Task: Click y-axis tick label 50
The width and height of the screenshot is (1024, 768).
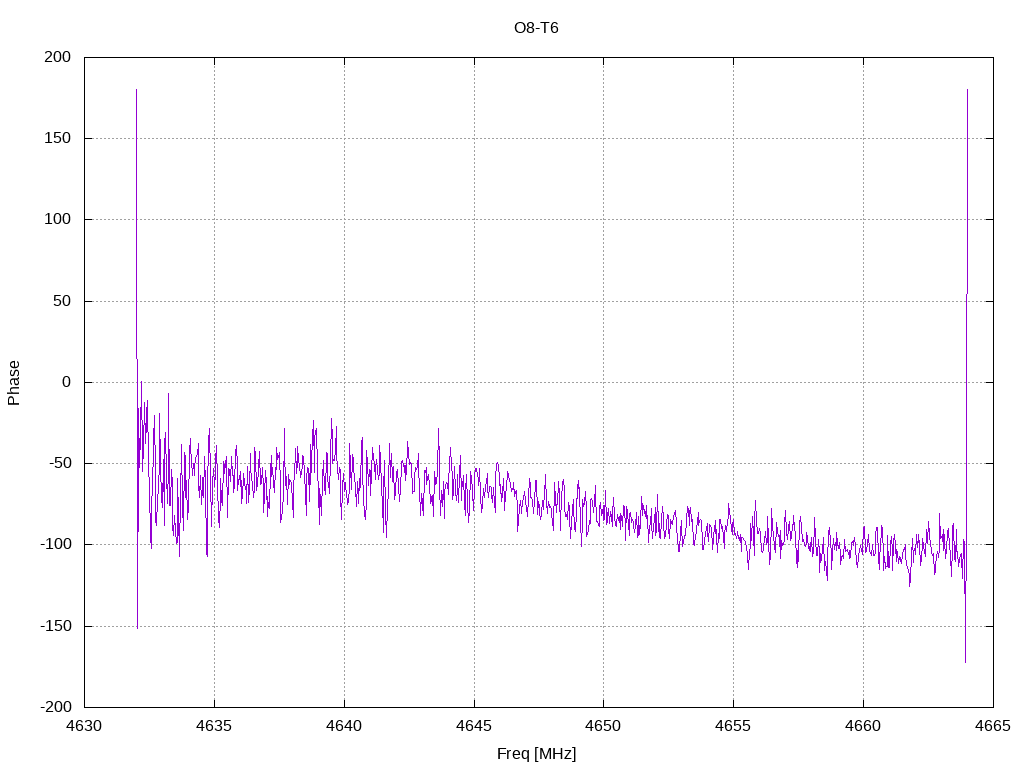Action: pyautogui.click(x=62, y=301)
